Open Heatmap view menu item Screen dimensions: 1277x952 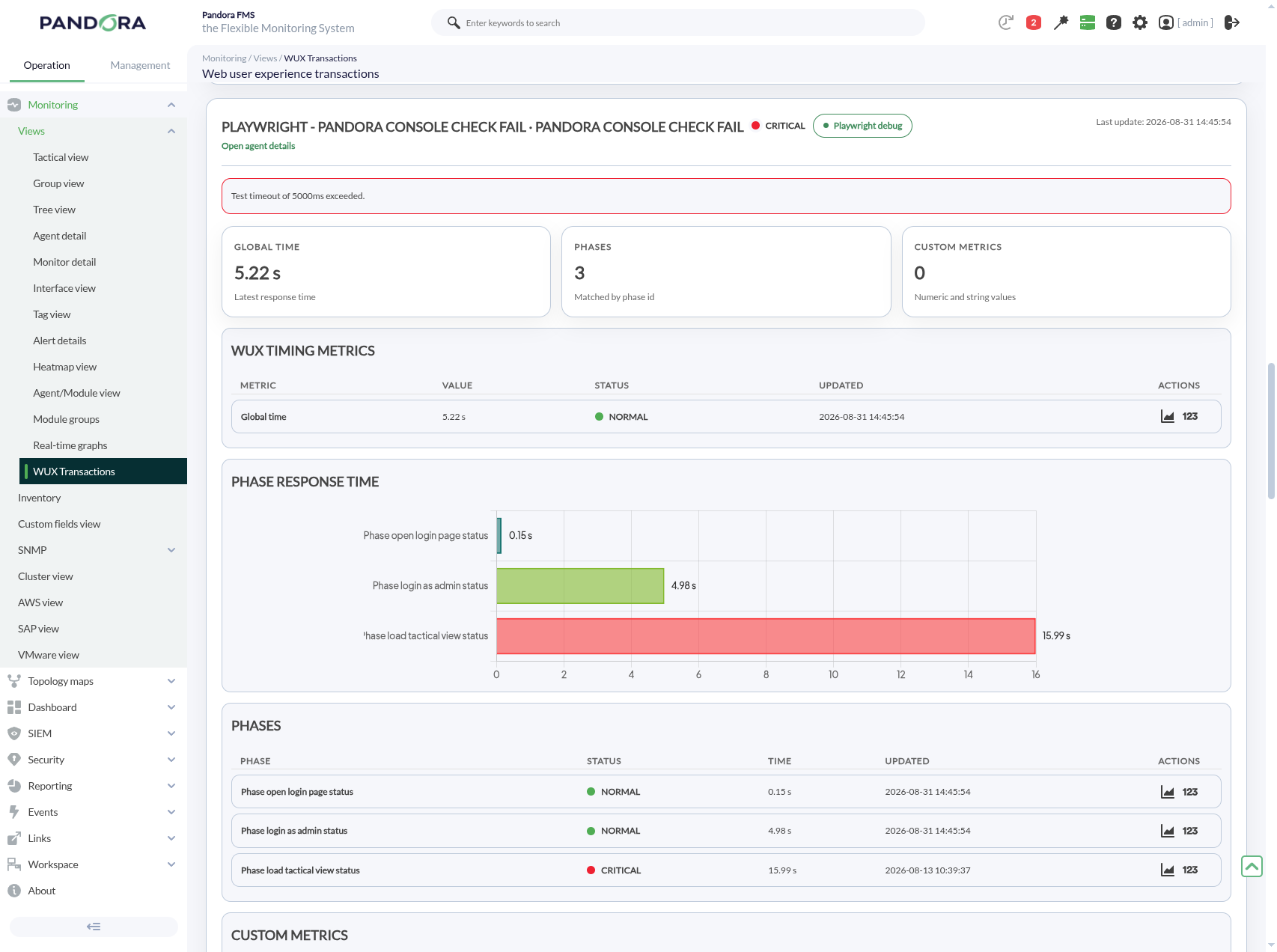[x=64, y=367]
